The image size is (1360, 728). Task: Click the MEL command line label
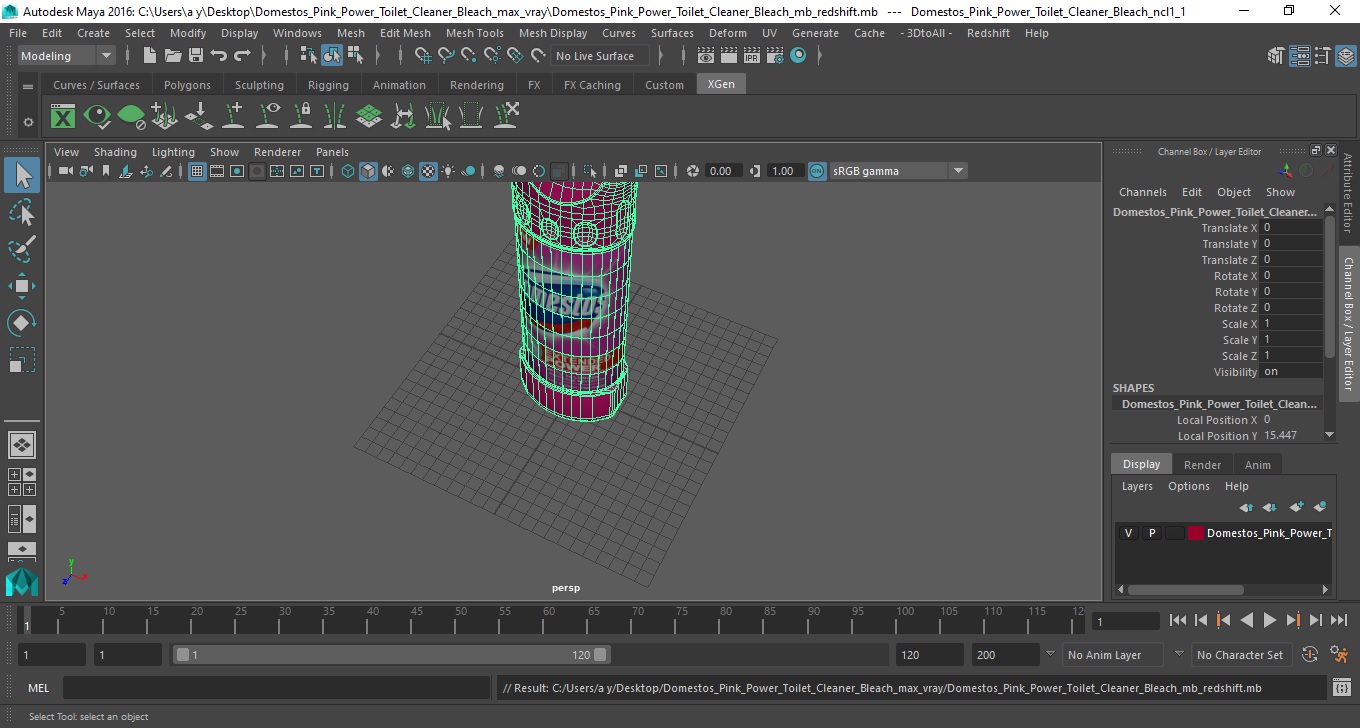click(x=39, y=688)
